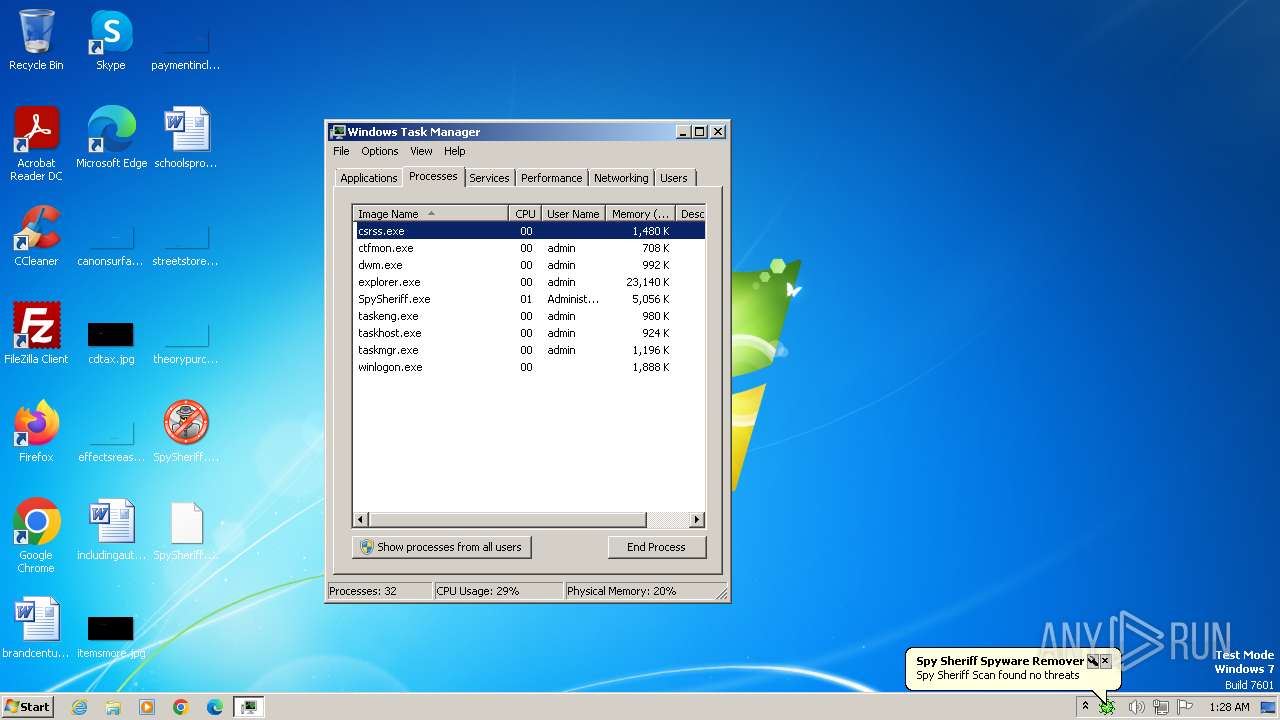Open balloon options wrench icon
This screenshot has height=720, width=1280.
point(1093,661)
